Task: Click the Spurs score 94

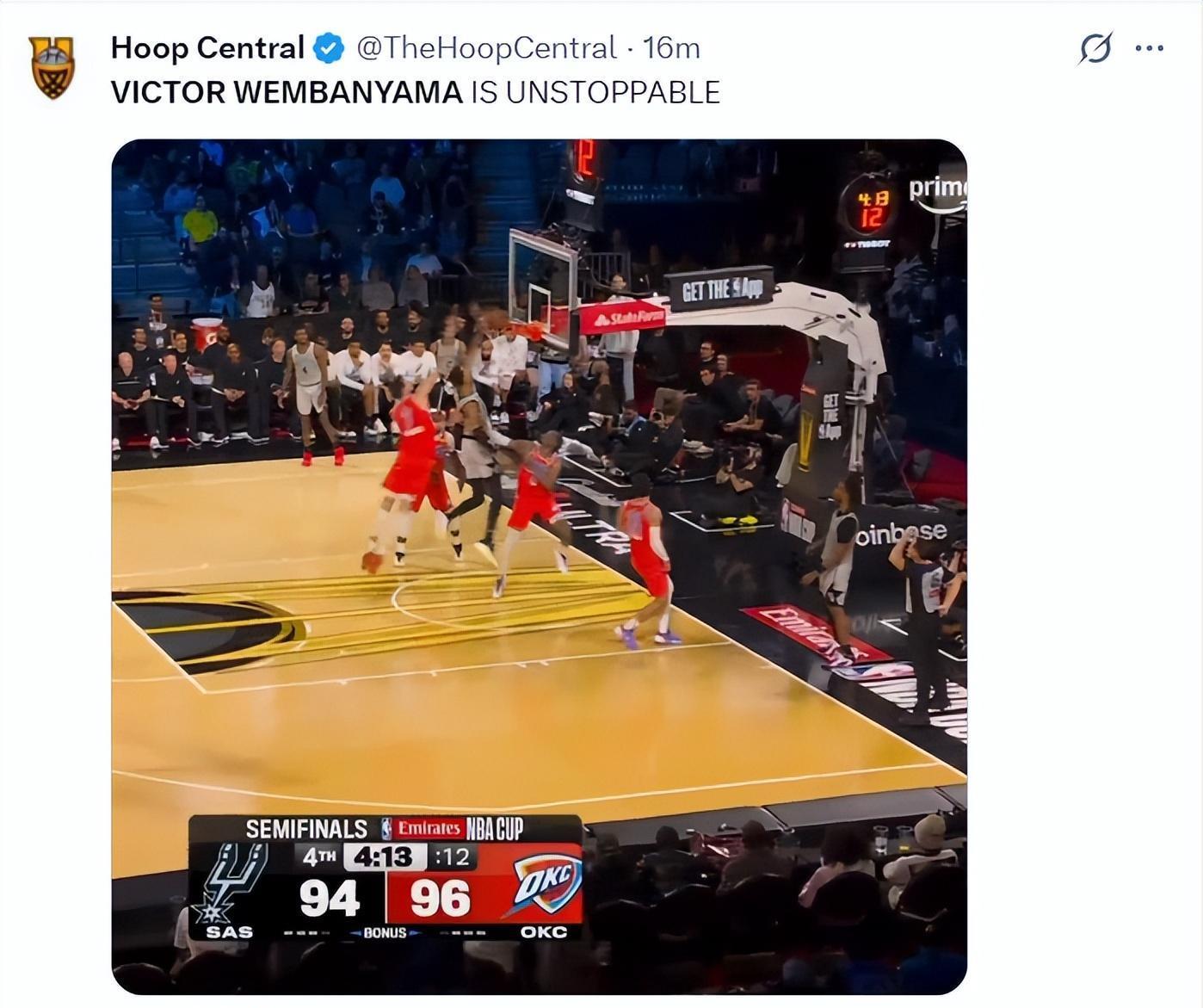Action: [x=330, y=898]
